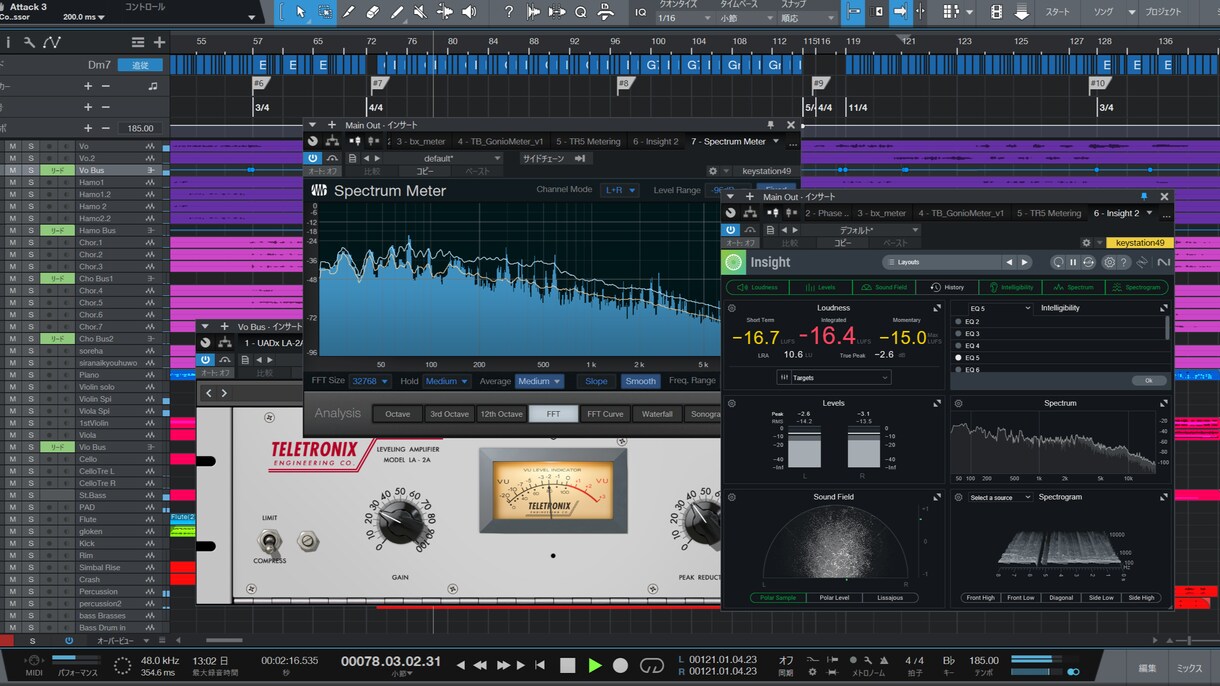This screenshot has width=1220, height=686.
Task: Click the reset meters icon in Insight
Action: [x=1058, y=262]
